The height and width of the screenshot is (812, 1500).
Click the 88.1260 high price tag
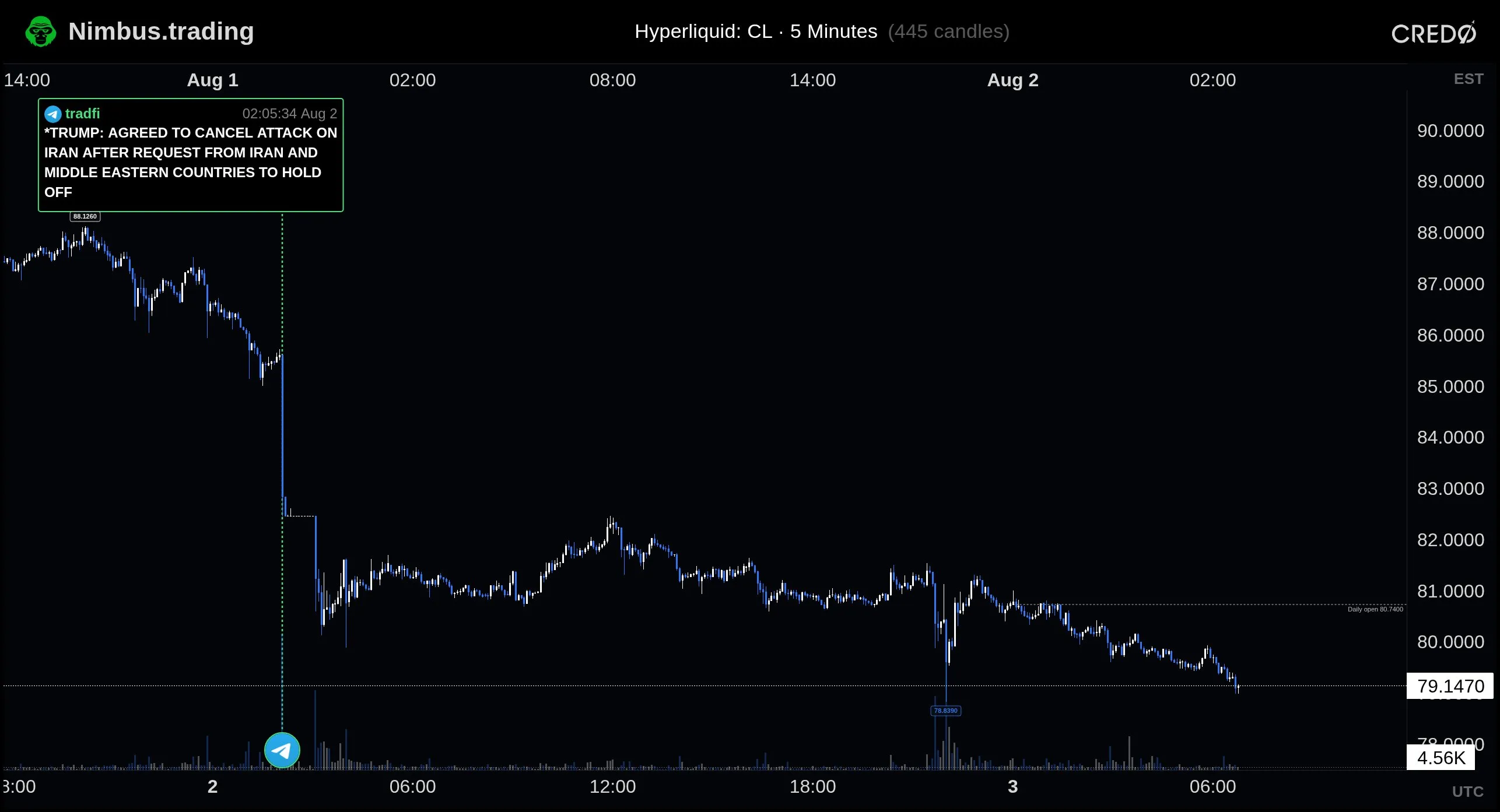[x=85, y=216]
